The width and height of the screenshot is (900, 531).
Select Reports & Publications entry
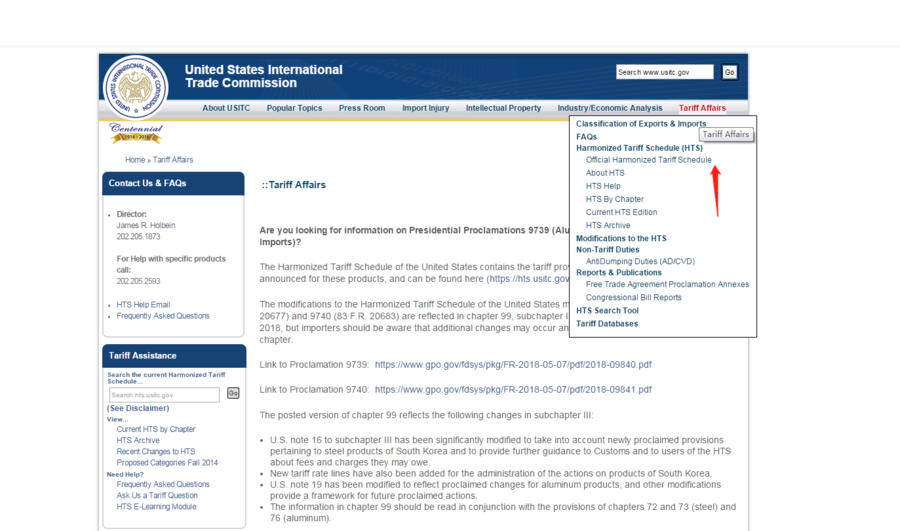(619, 273)
